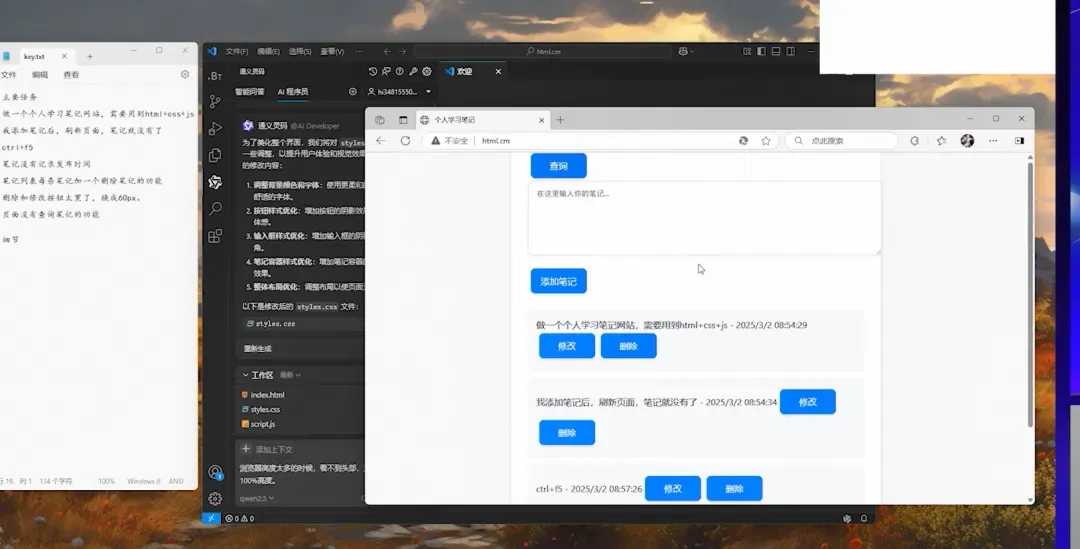Click 删除 on the ctrl+f5 note
1080x549 pixels.
734,488
